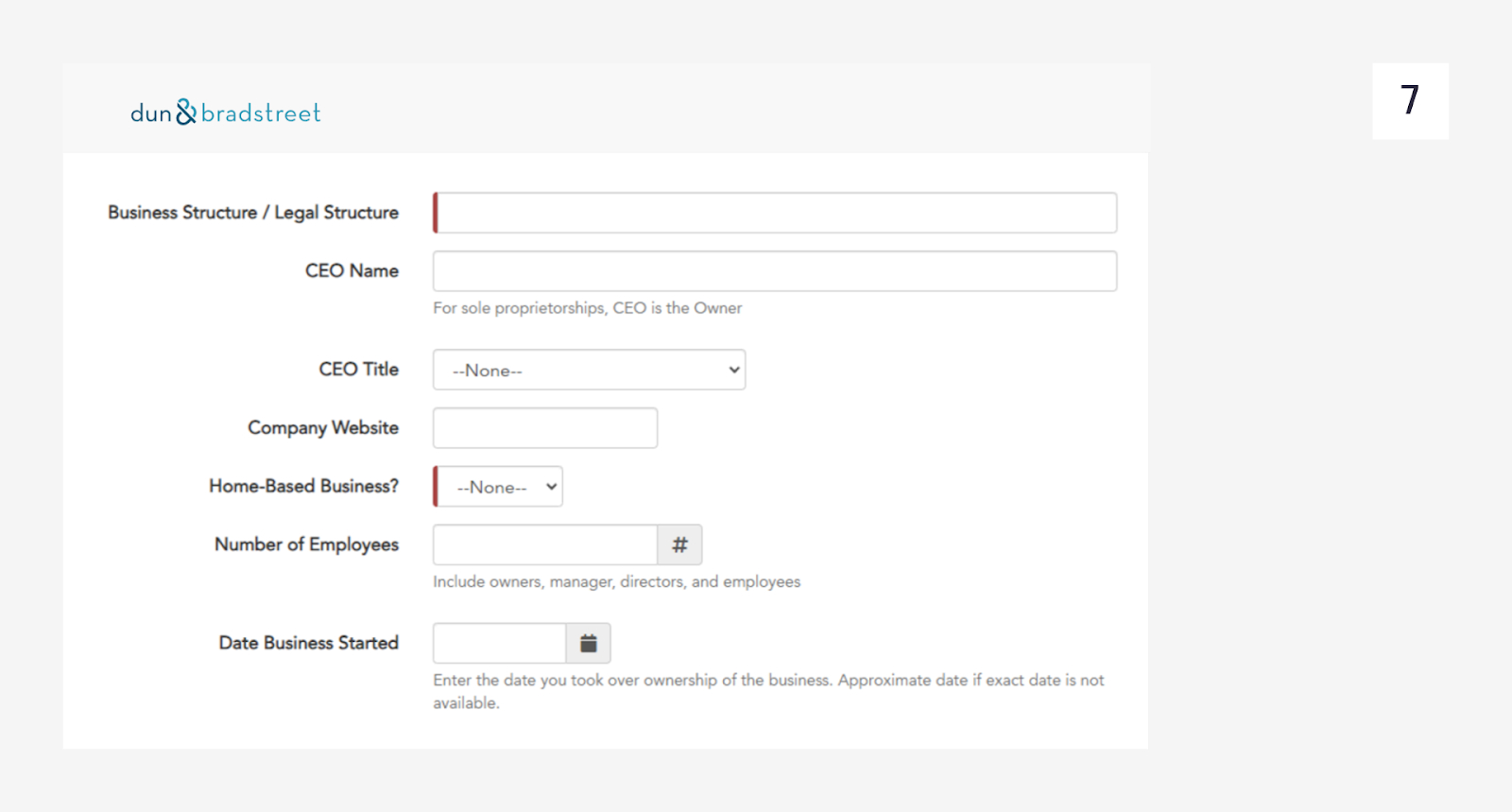The height and width of the screenshot is (812, 1512).
Task: Click the "Business Structure / Legal Structure" label
Action: [x=253, y=213]
